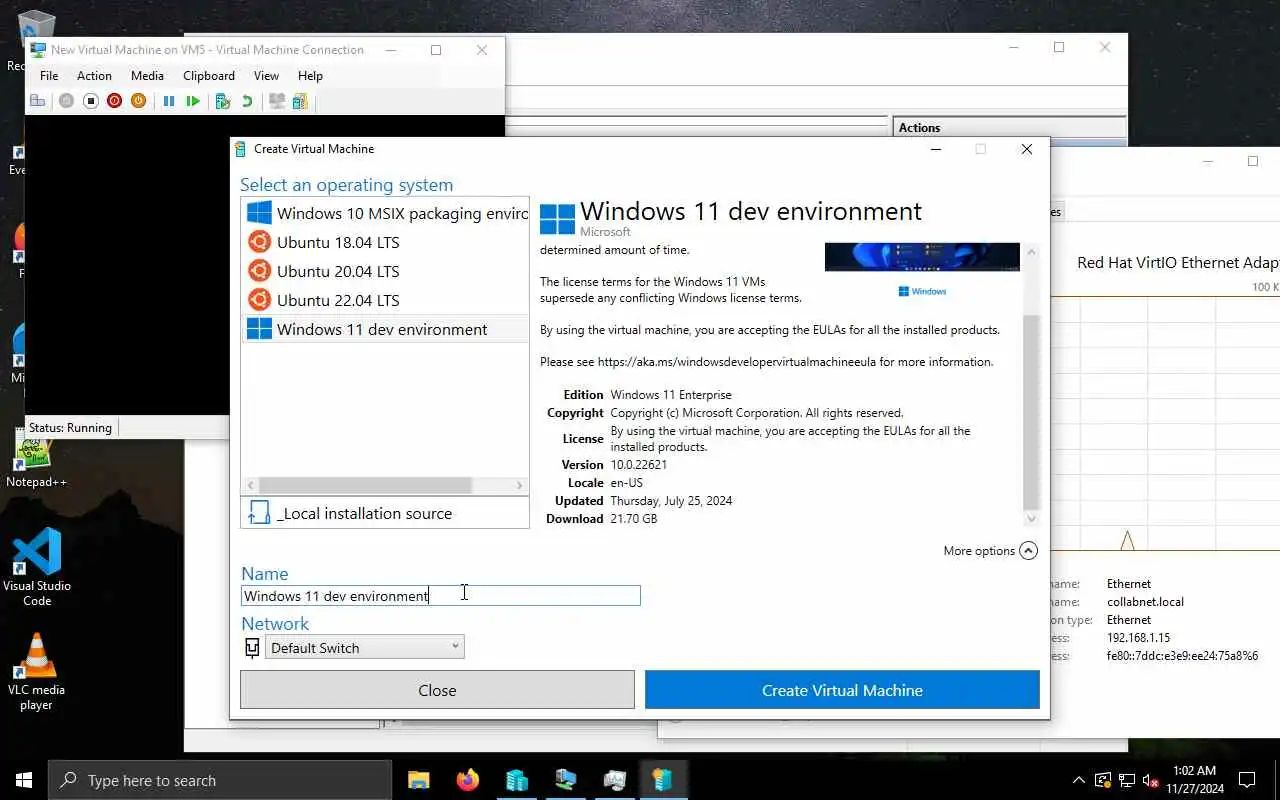This screenshot has width=1280, height=800.
Task: Select Windows 11 dev environment list entry
Action: pos(385,329)
